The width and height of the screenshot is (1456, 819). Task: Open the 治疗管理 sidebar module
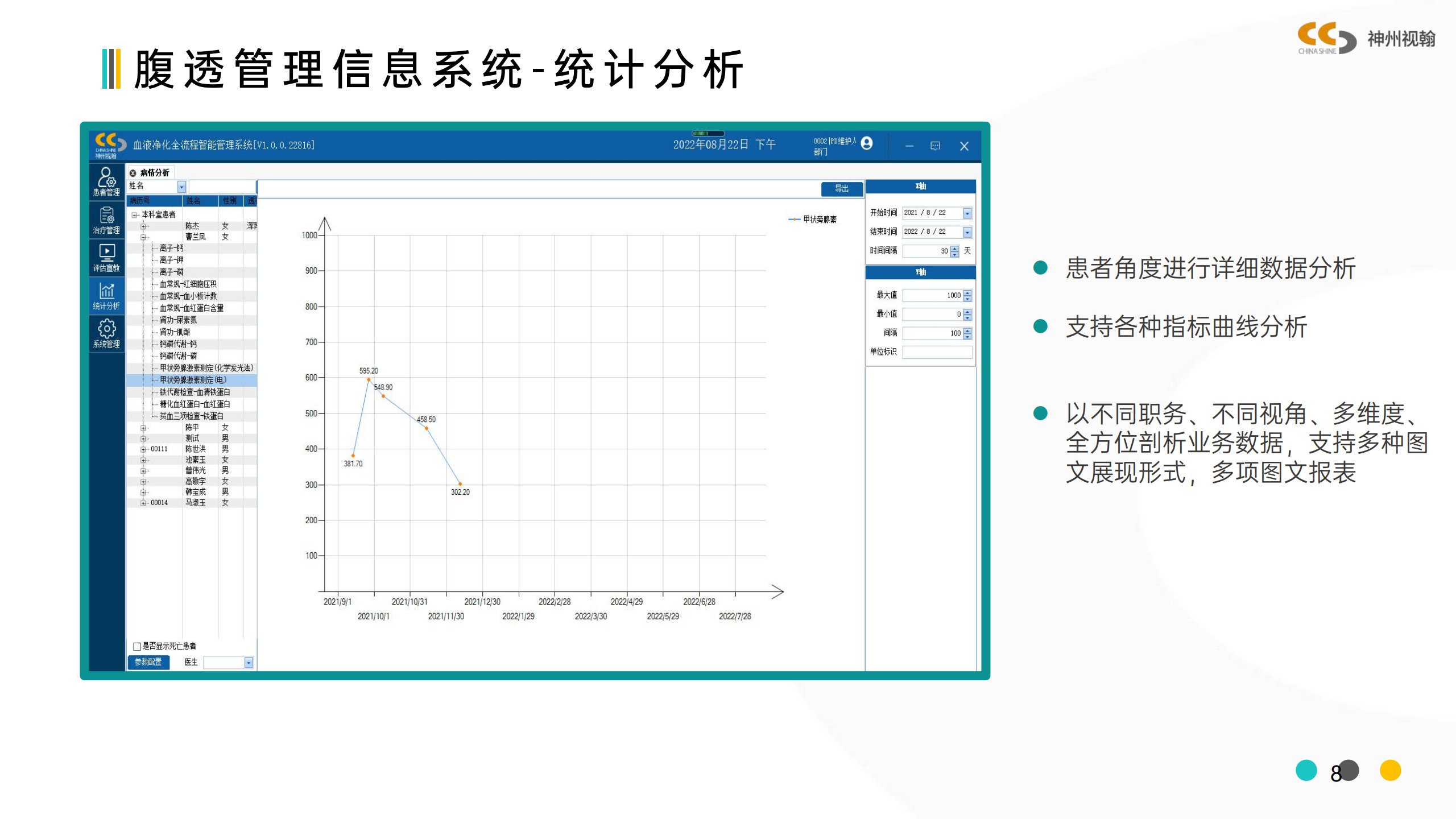coord(106,220)
